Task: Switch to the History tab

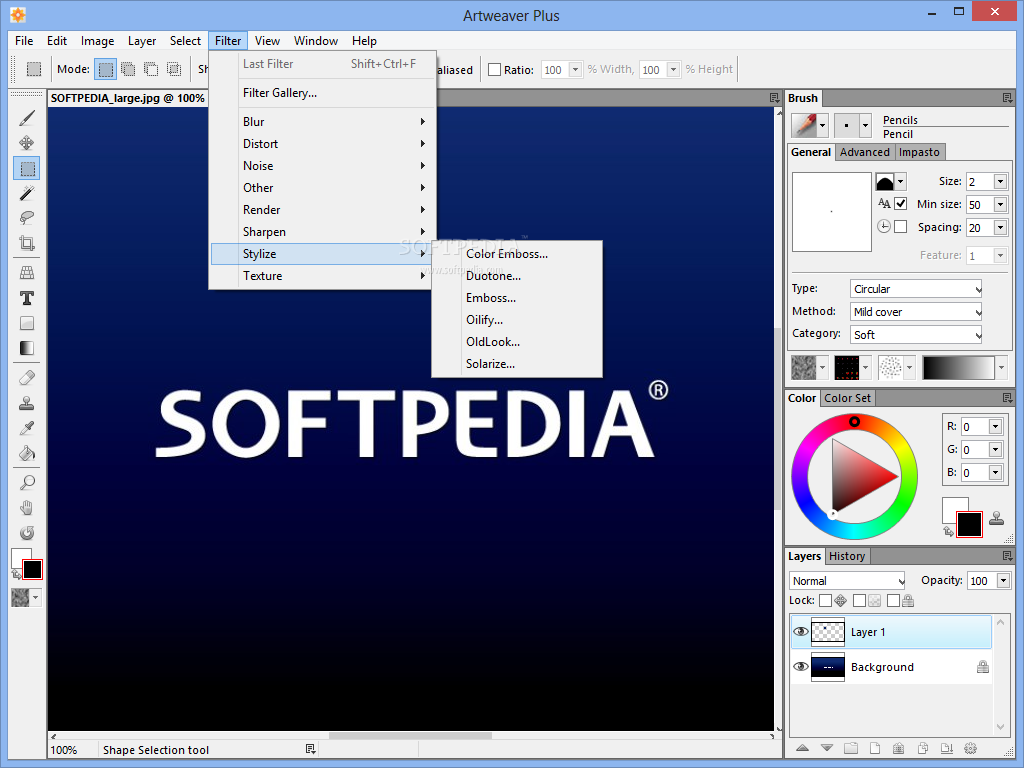Action: point(847,556)
